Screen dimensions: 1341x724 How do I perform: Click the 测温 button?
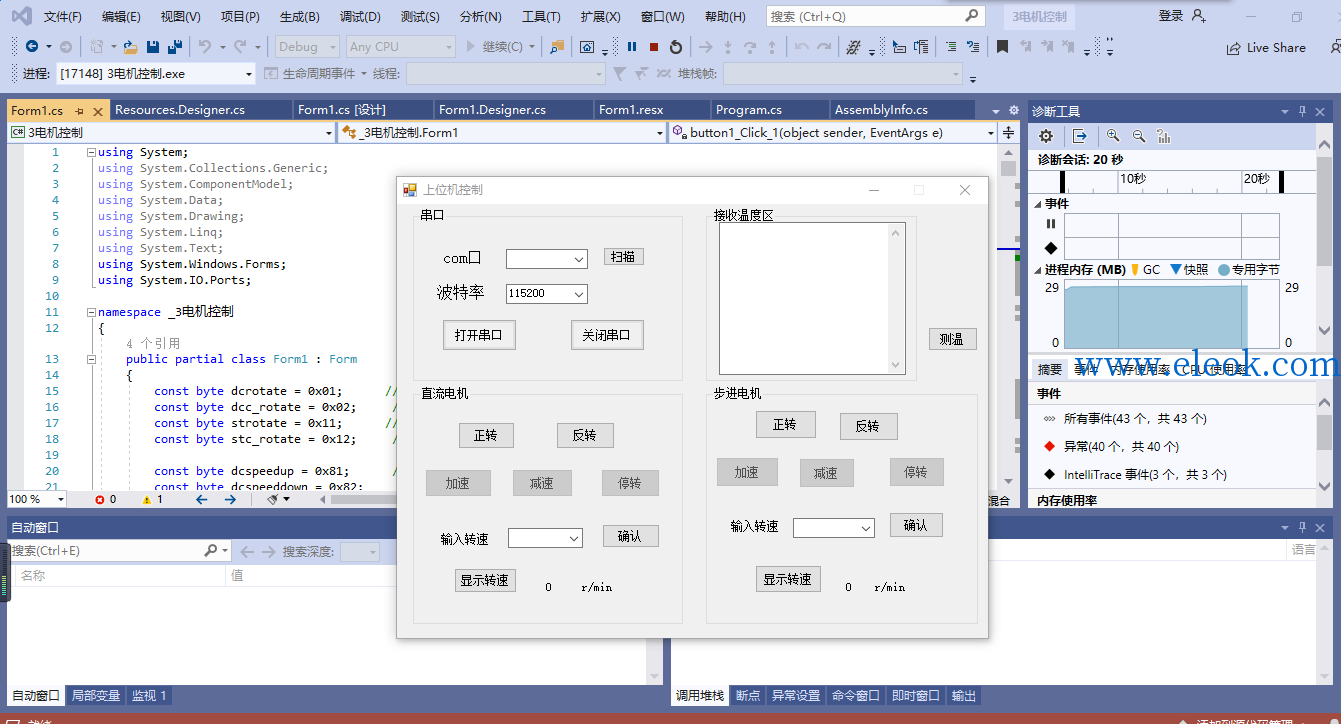(x=952, y=339)
